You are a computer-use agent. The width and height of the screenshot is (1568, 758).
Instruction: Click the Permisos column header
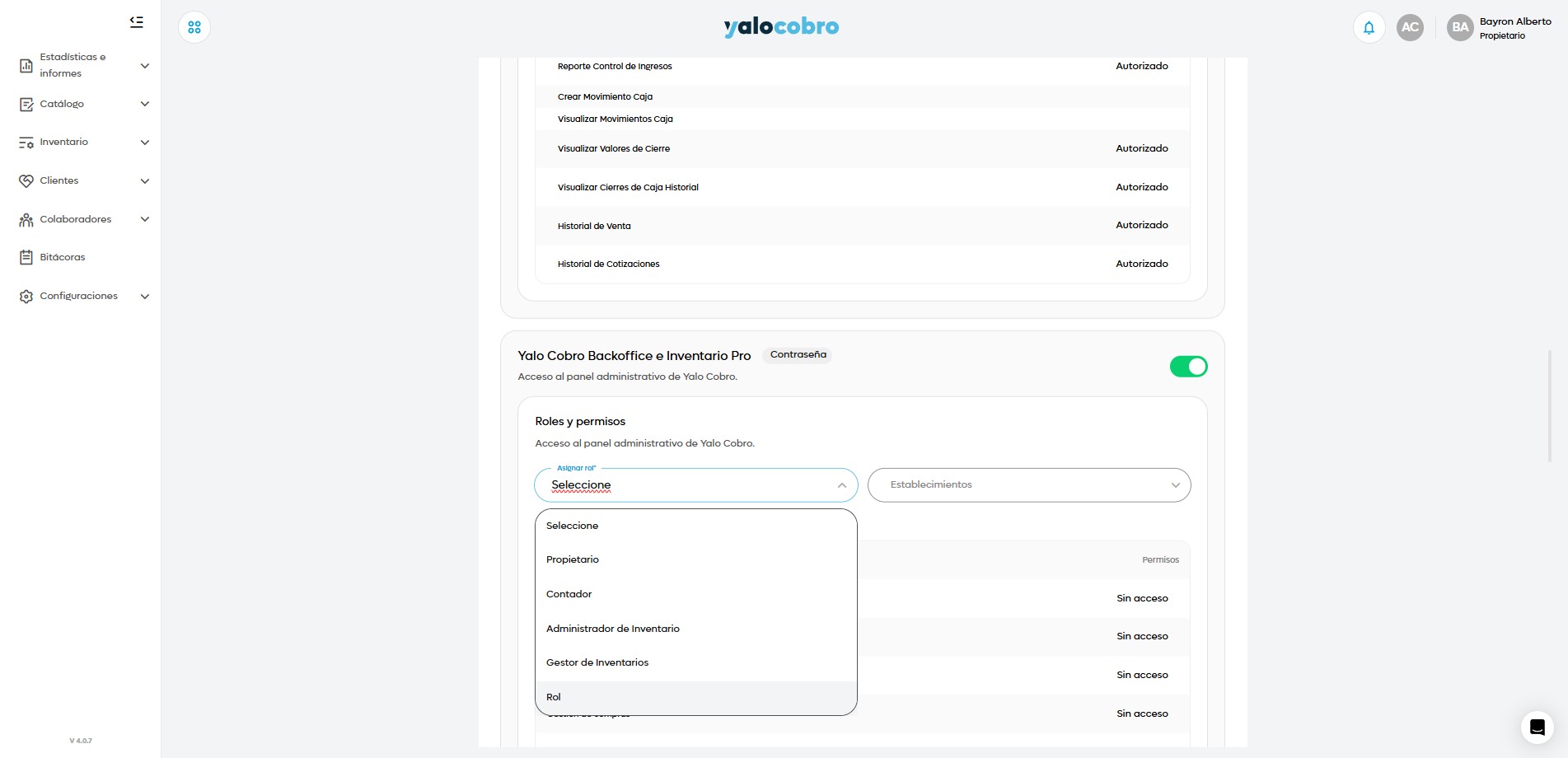click(x=1160, y=559)
